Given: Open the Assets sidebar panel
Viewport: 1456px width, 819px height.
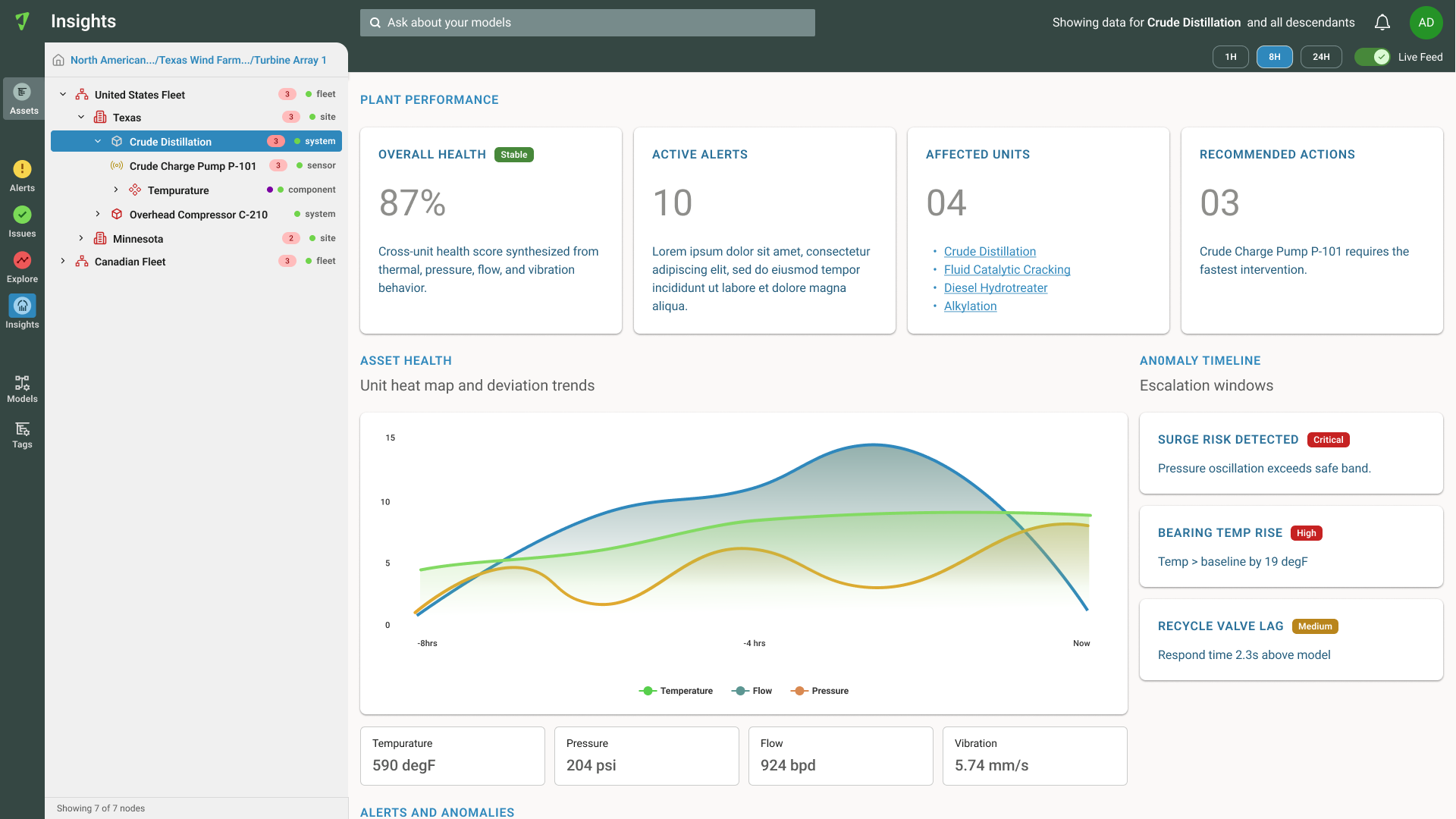Looking at the screenshot, I should coord(24,99).
